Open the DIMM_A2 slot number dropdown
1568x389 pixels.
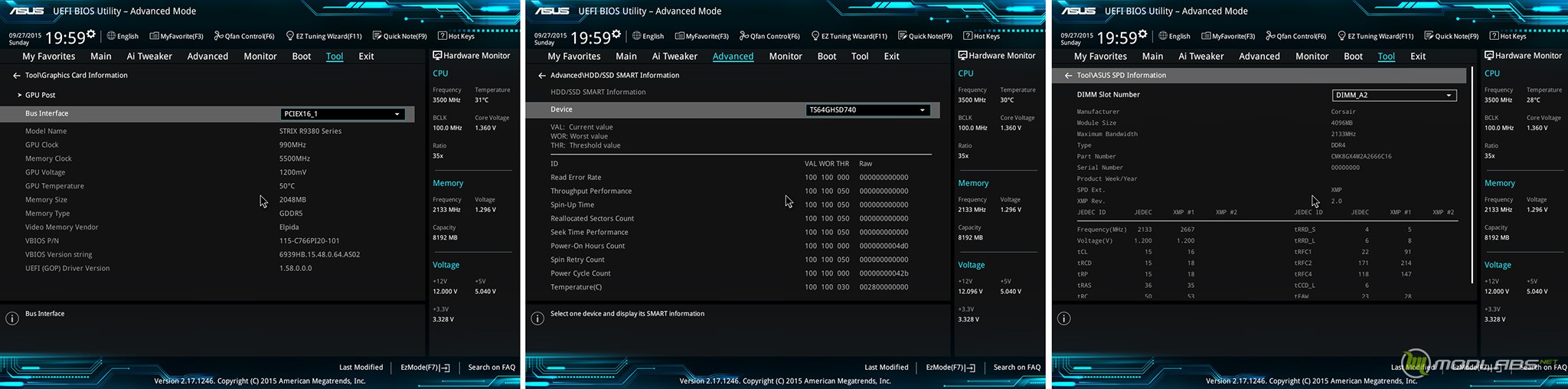click(1394, 95)
